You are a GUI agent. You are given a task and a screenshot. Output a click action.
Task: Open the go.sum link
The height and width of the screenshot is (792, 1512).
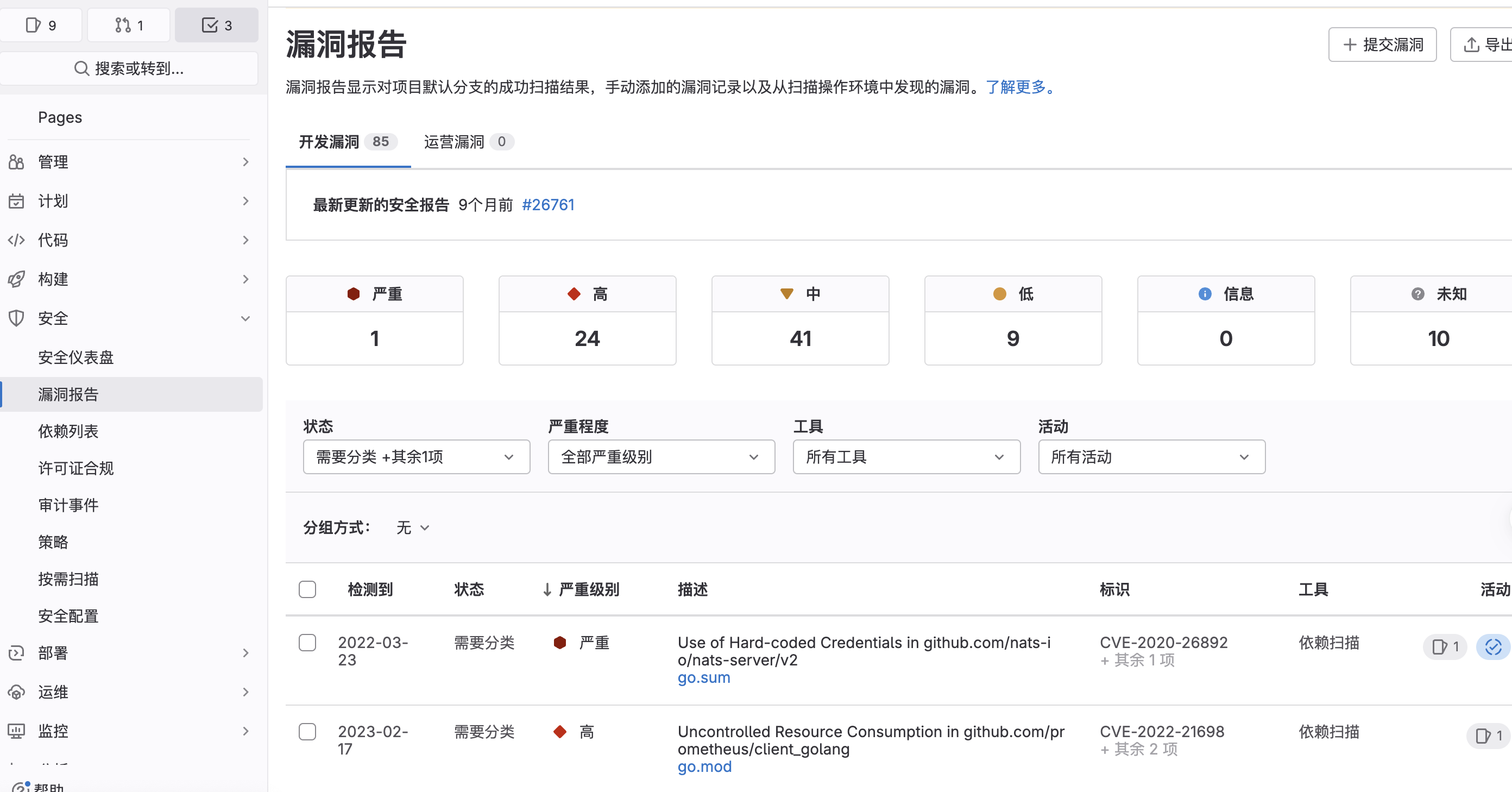(x=703, y=677)
